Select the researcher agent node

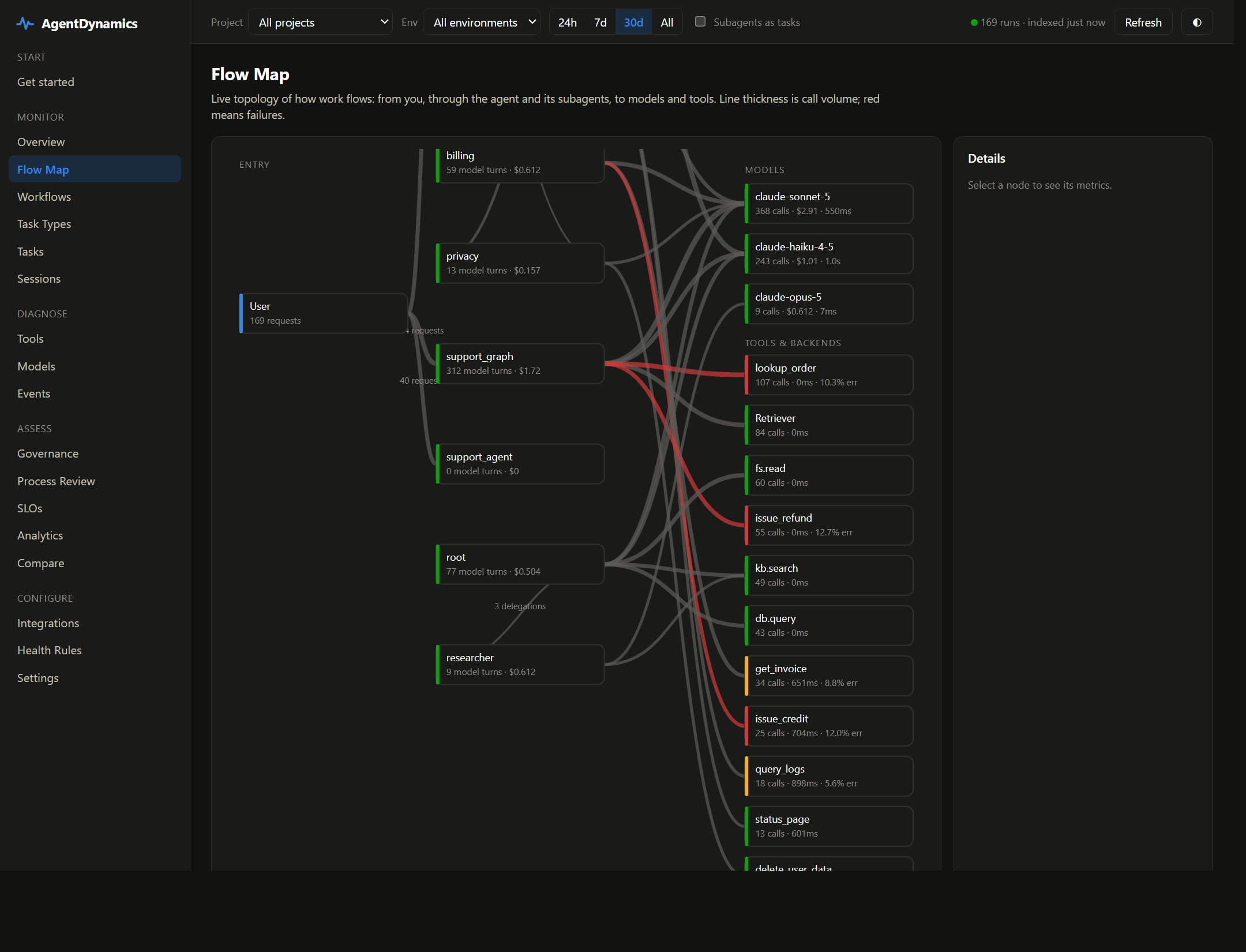(x=520, y=665)
